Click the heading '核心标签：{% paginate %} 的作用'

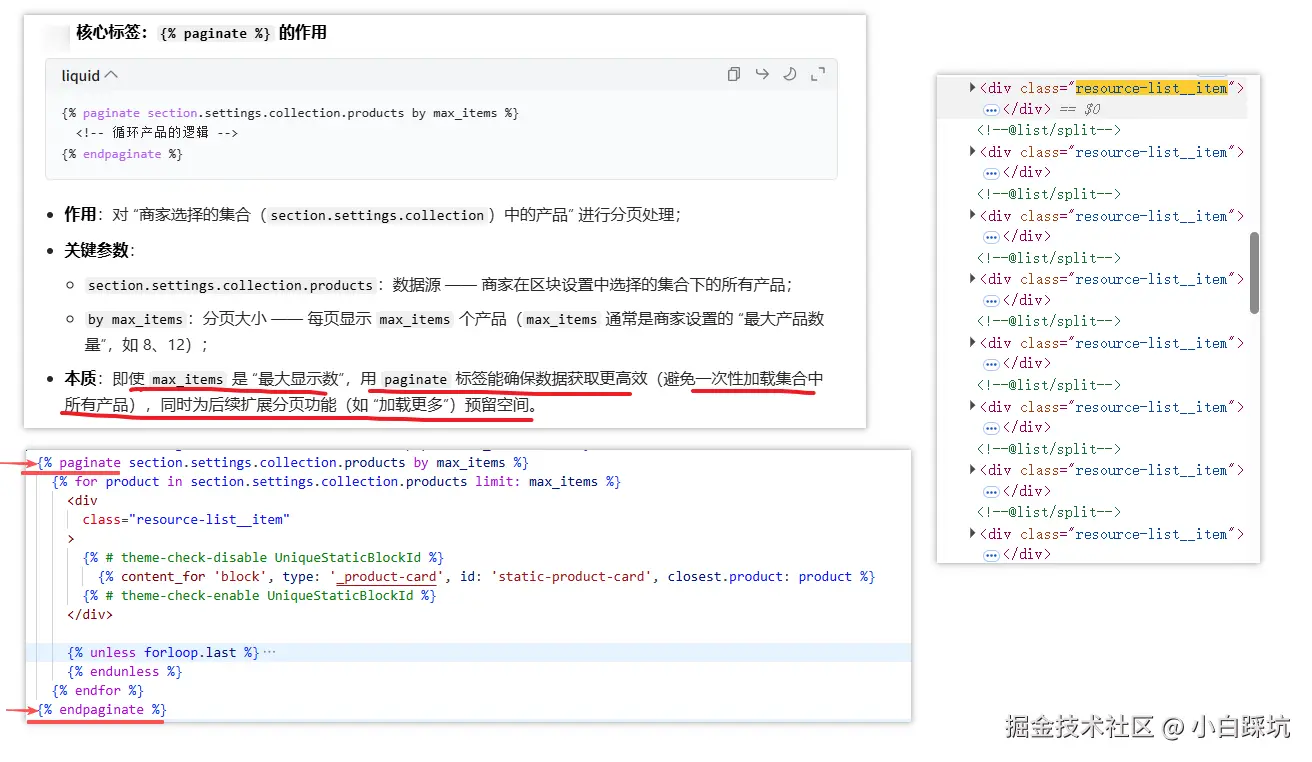point(201,33)
